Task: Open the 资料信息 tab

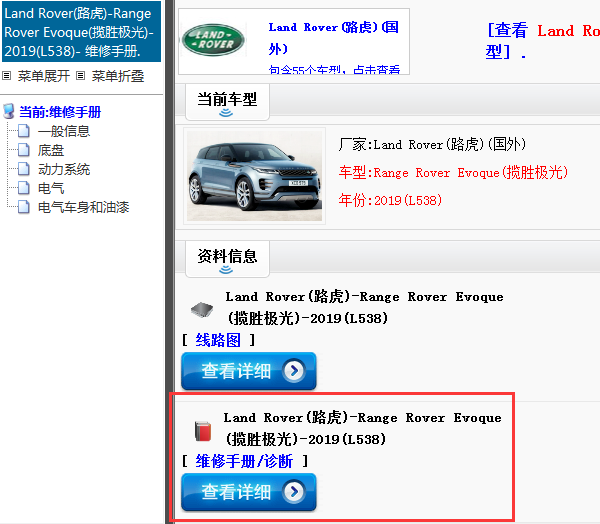Action: [x=227, y=259]
